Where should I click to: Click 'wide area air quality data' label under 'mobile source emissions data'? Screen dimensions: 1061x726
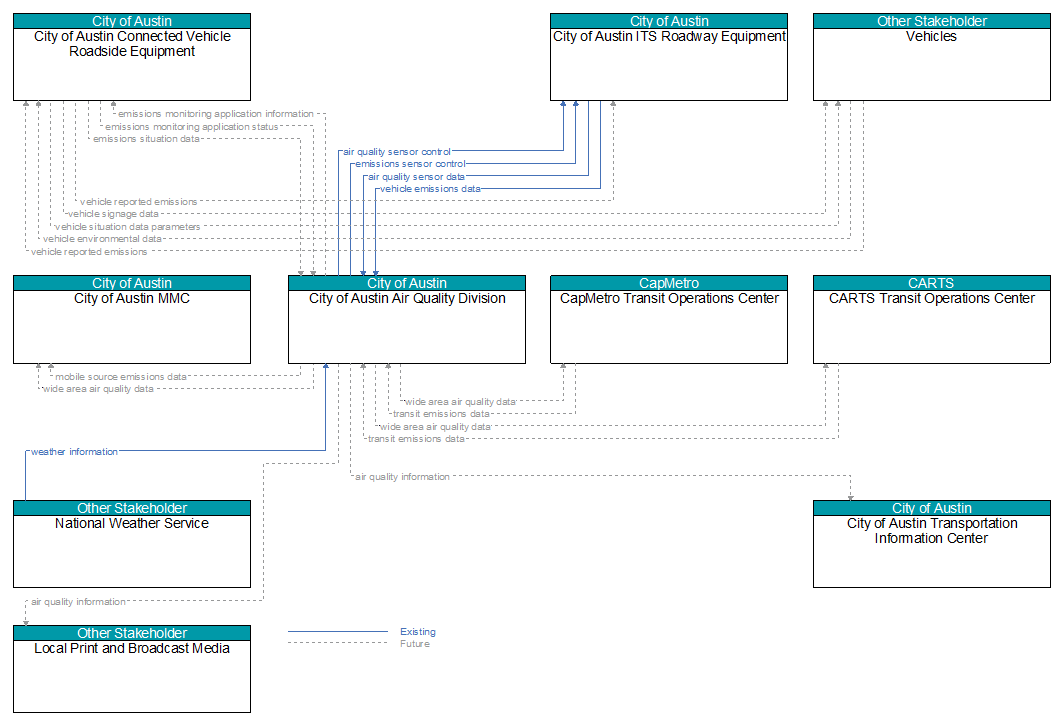[x=98, y=389]
